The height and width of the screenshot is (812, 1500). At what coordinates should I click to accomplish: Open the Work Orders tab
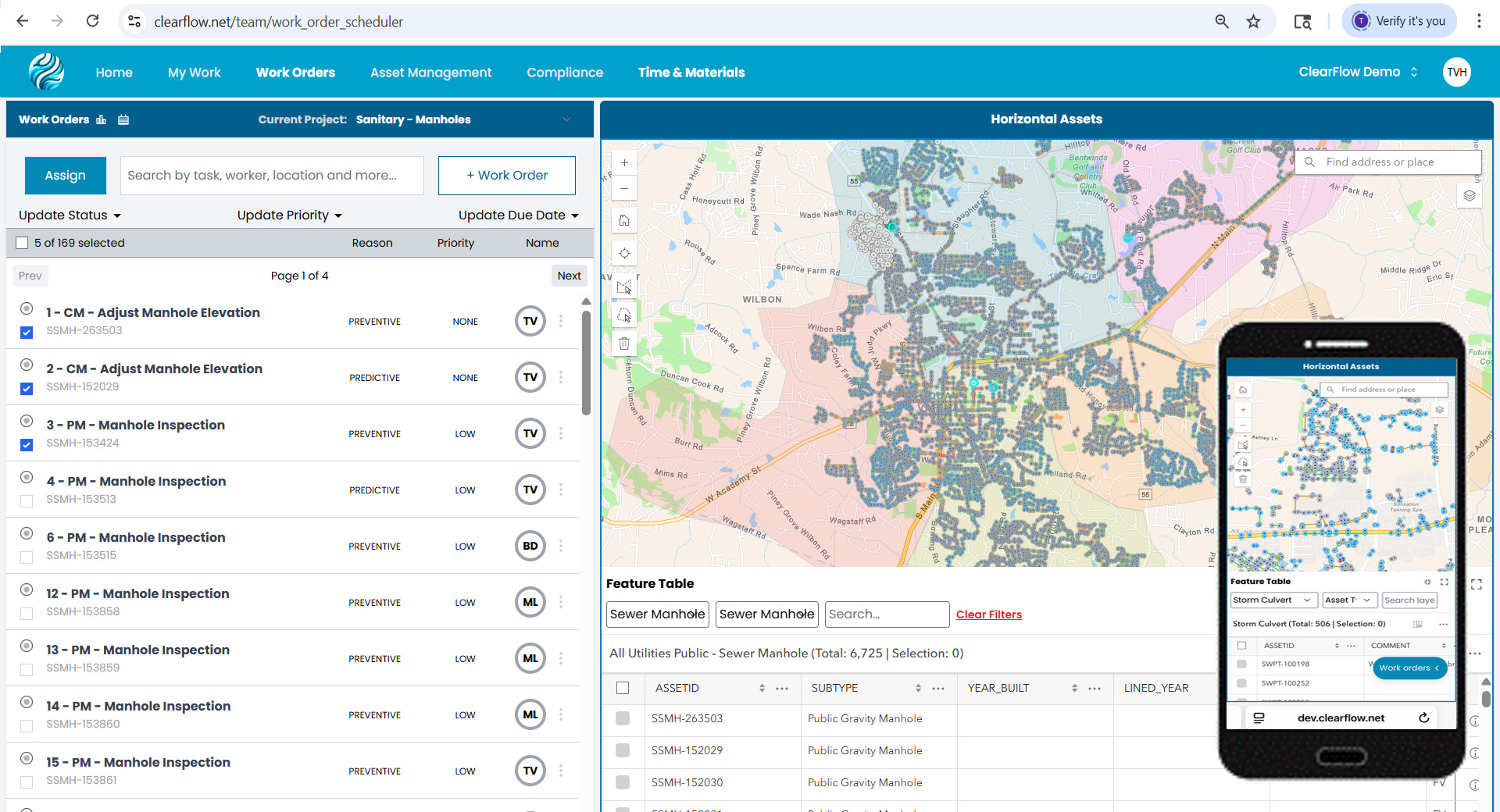(295, 73)
